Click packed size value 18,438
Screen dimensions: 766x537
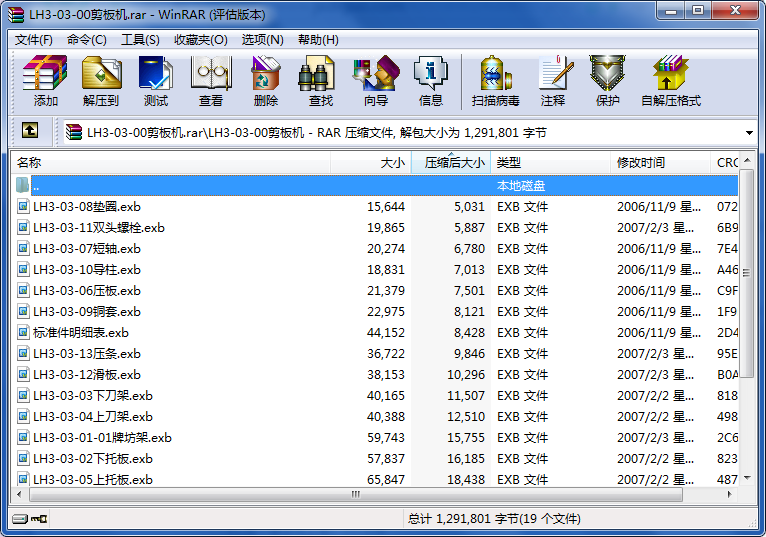(x=466, y=479)
